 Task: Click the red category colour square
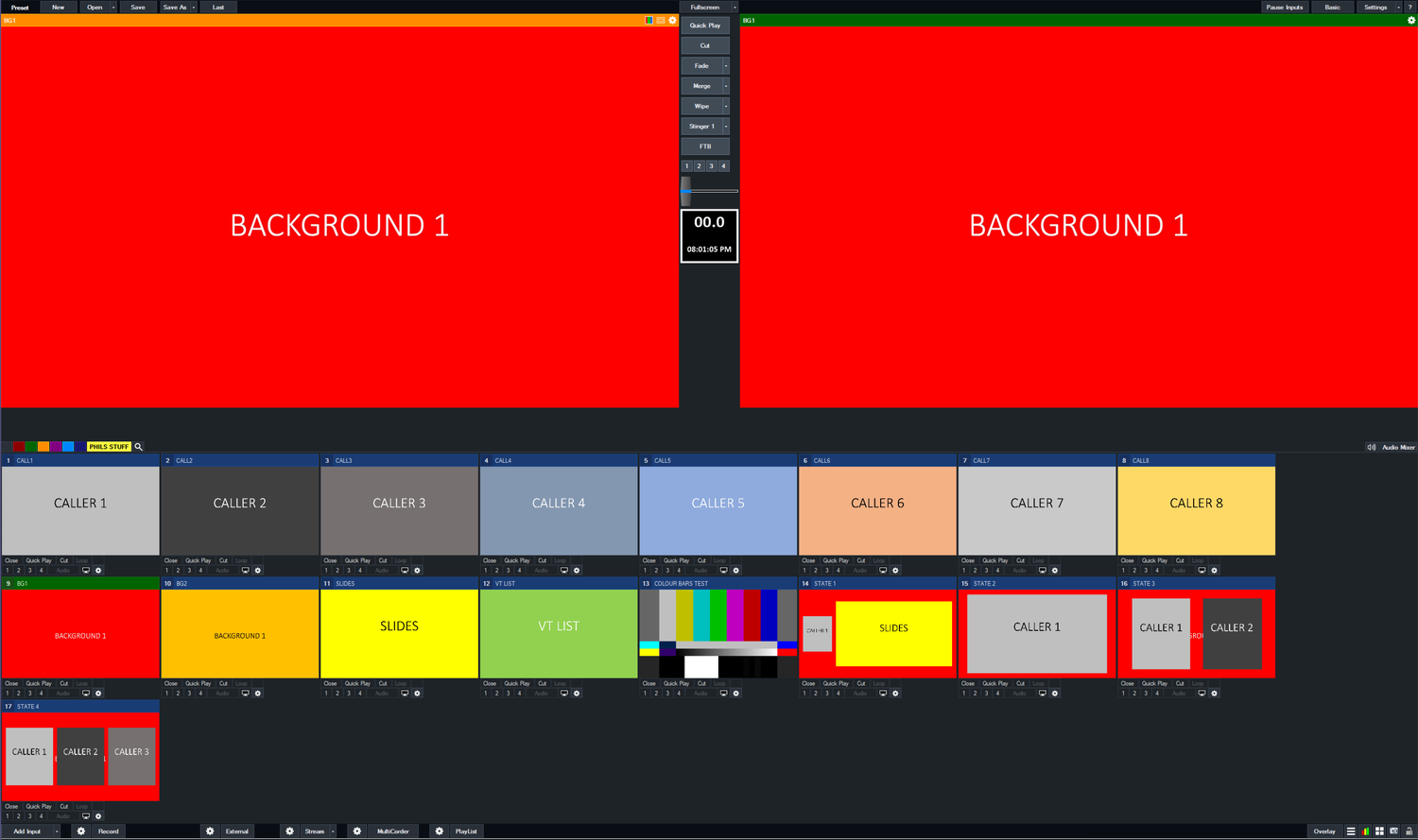(x=17, y=446)
